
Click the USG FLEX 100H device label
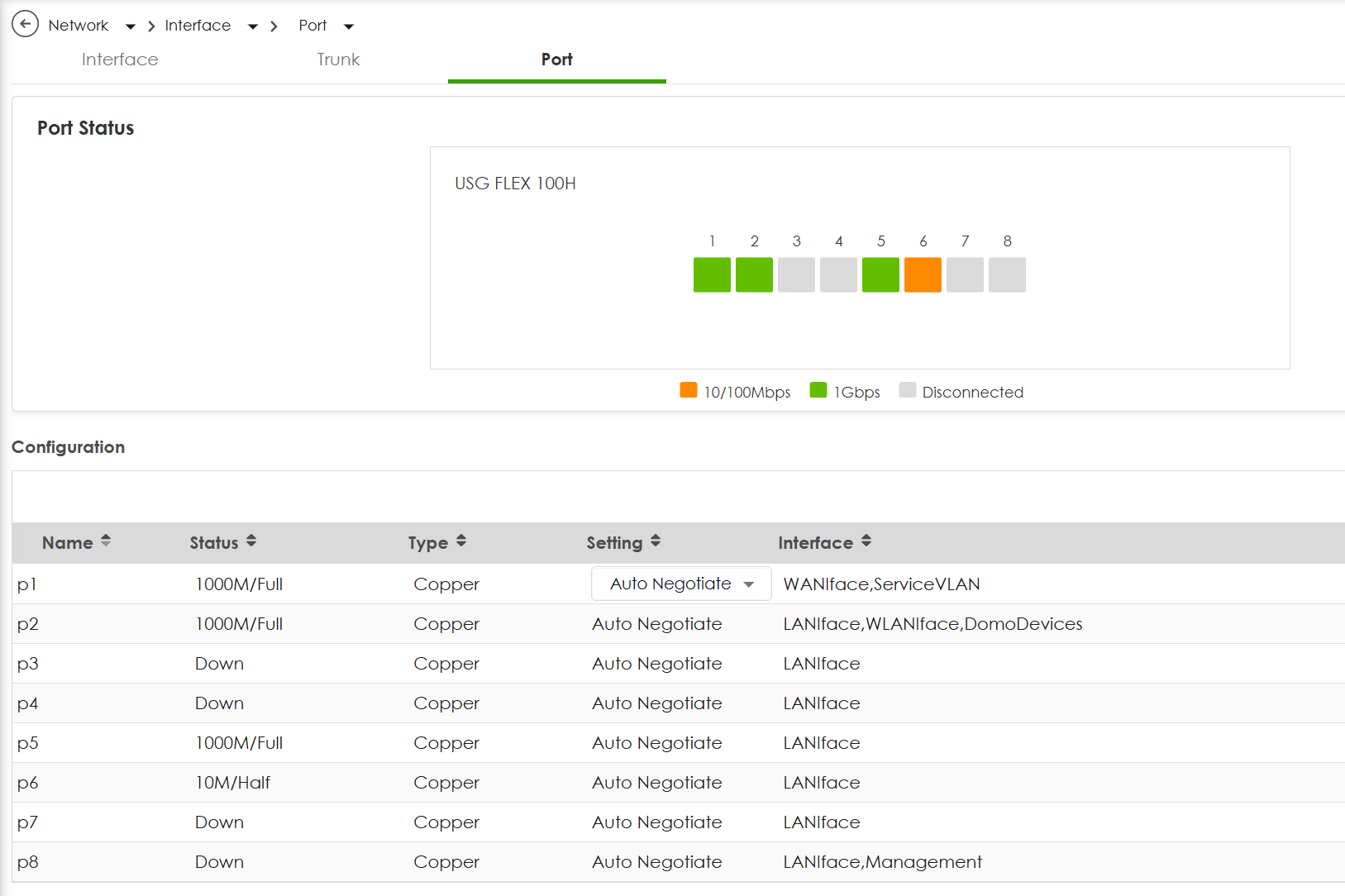pos(515,183)
